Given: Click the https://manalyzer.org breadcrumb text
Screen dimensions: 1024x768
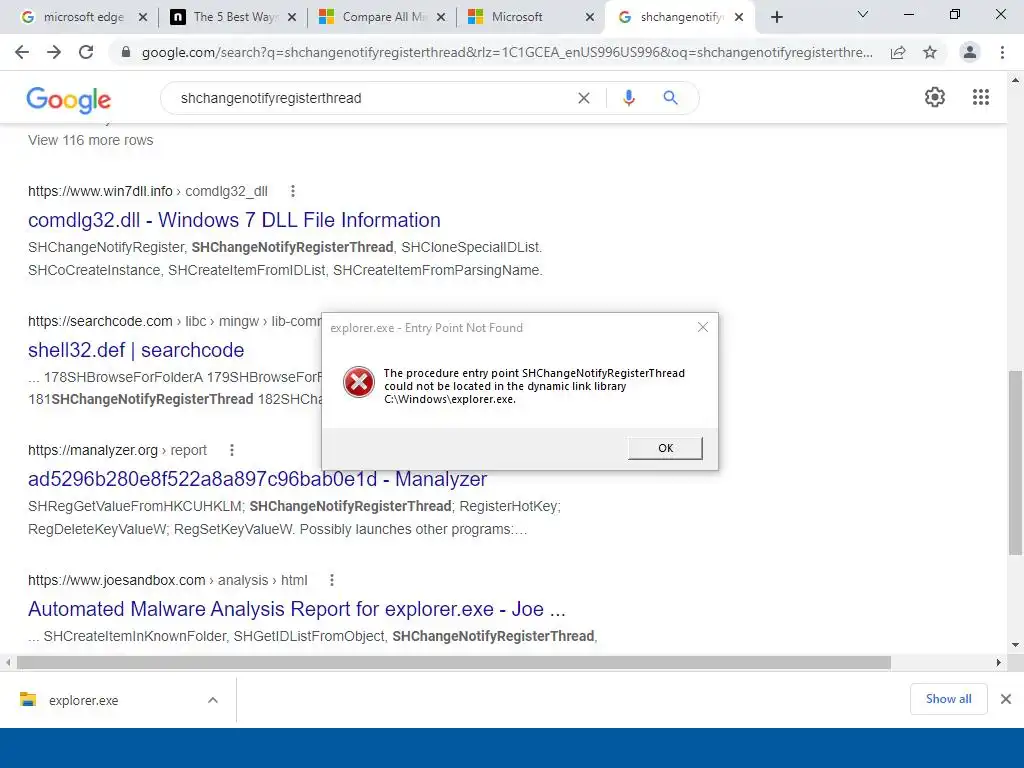Looking at the screenshot, I should (93, 450).
